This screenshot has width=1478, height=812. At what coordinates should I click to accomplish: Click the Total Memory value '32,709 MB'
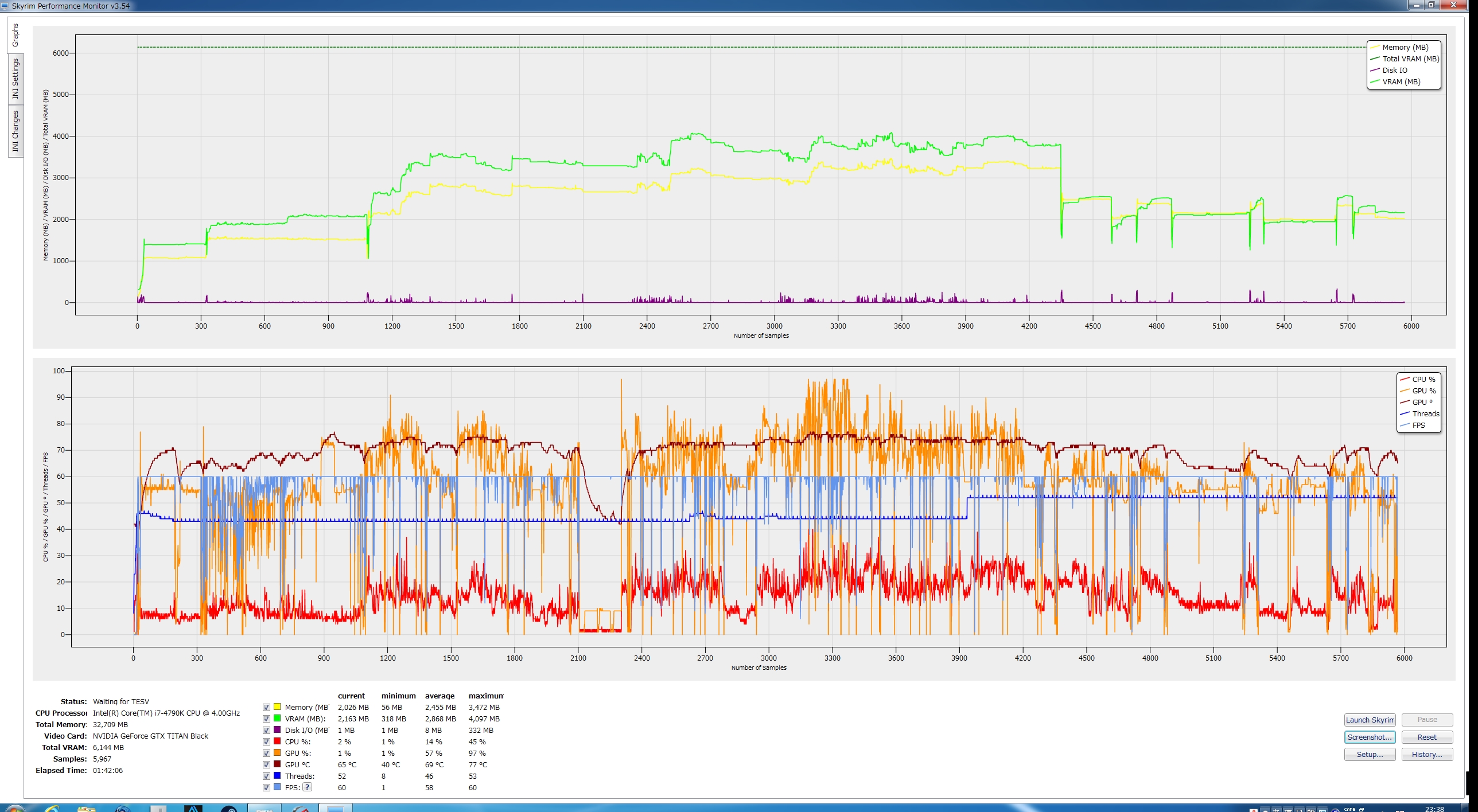click(110, 724)
